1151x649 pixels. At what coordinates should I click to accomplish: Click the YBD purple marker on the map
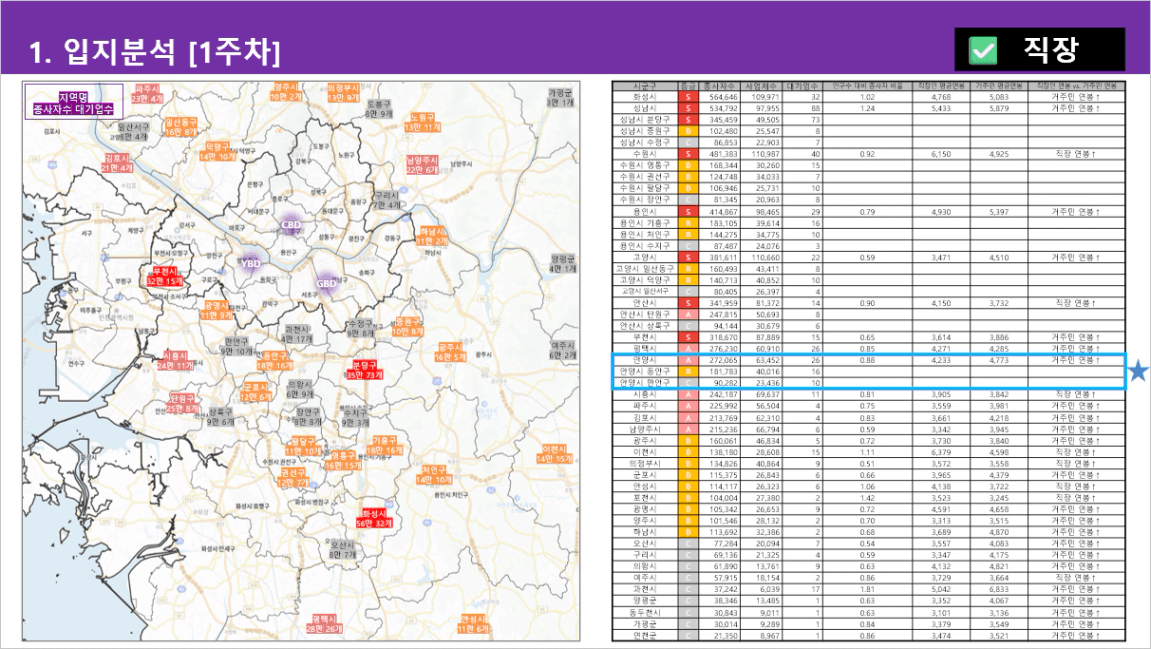[x=250, y=262]
